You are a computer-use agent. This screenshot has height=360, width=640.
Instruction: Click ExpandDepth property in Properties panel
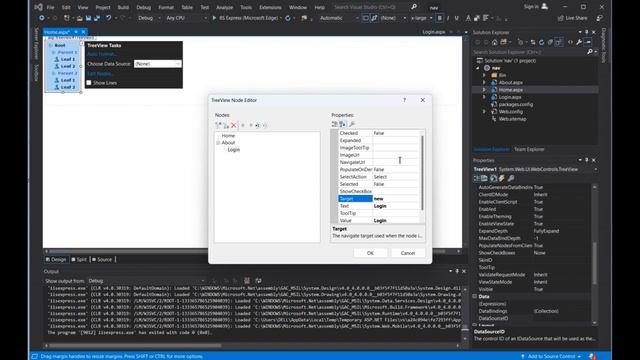(493, 231)
